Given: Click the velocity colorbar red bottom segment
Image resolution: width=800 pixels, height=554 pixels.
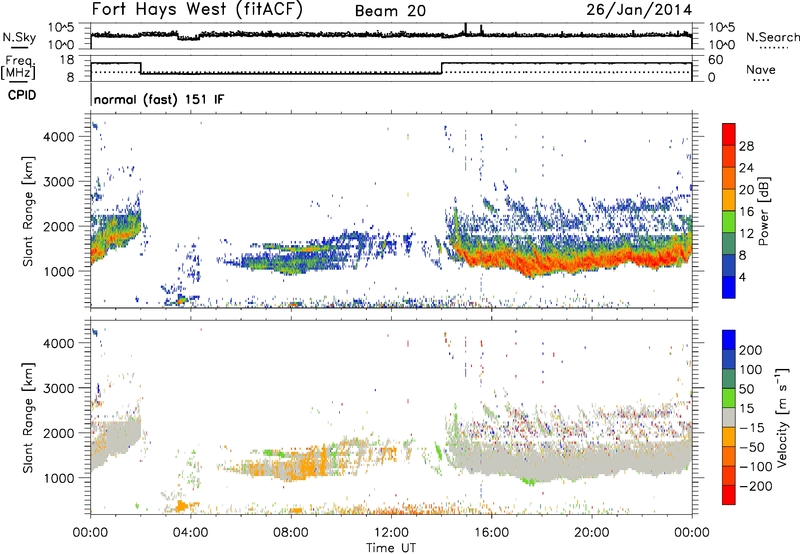Looking at the screenshot, I should click(729, 495).
